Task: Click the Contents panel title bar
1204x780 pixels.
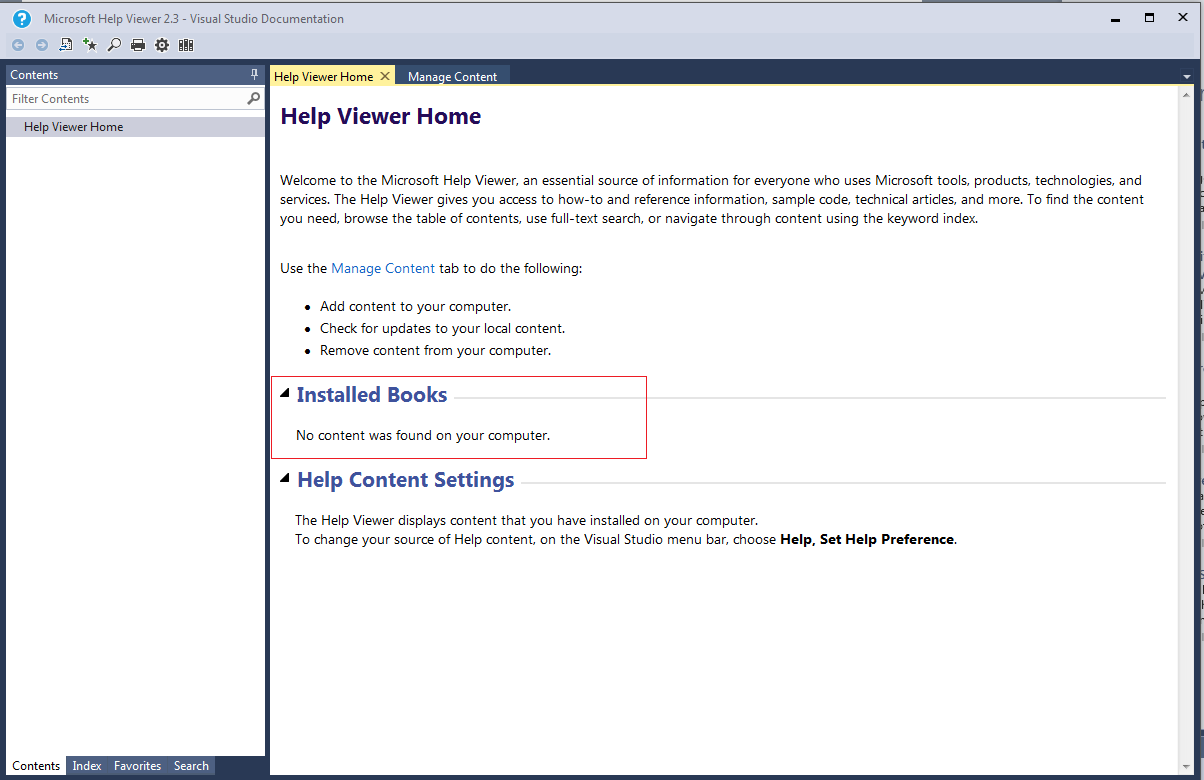Action: (x=135, y=75)
